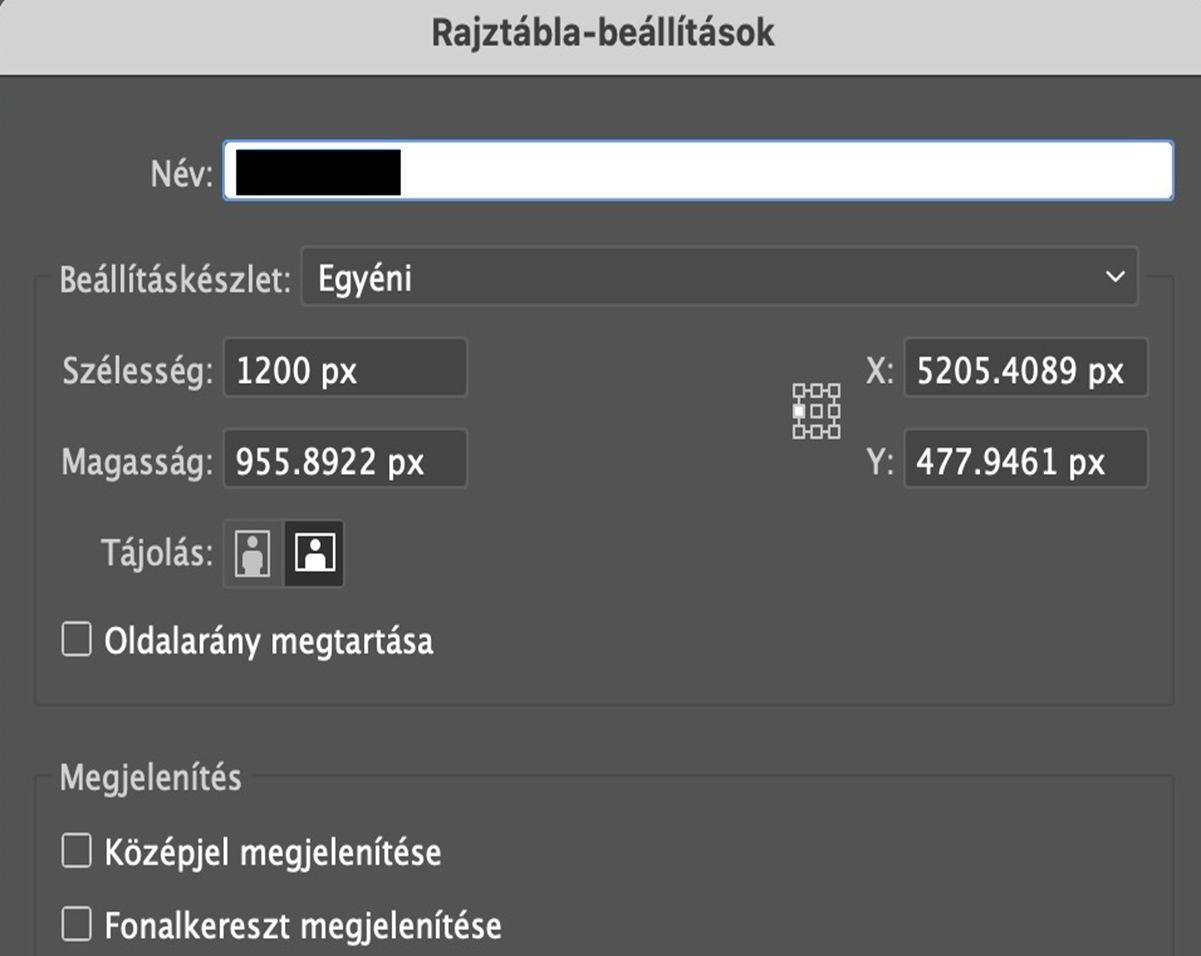Click the bottom-right reference point
The width and height of the screenshot is (1201, 956).
click(x=833, y=431)
